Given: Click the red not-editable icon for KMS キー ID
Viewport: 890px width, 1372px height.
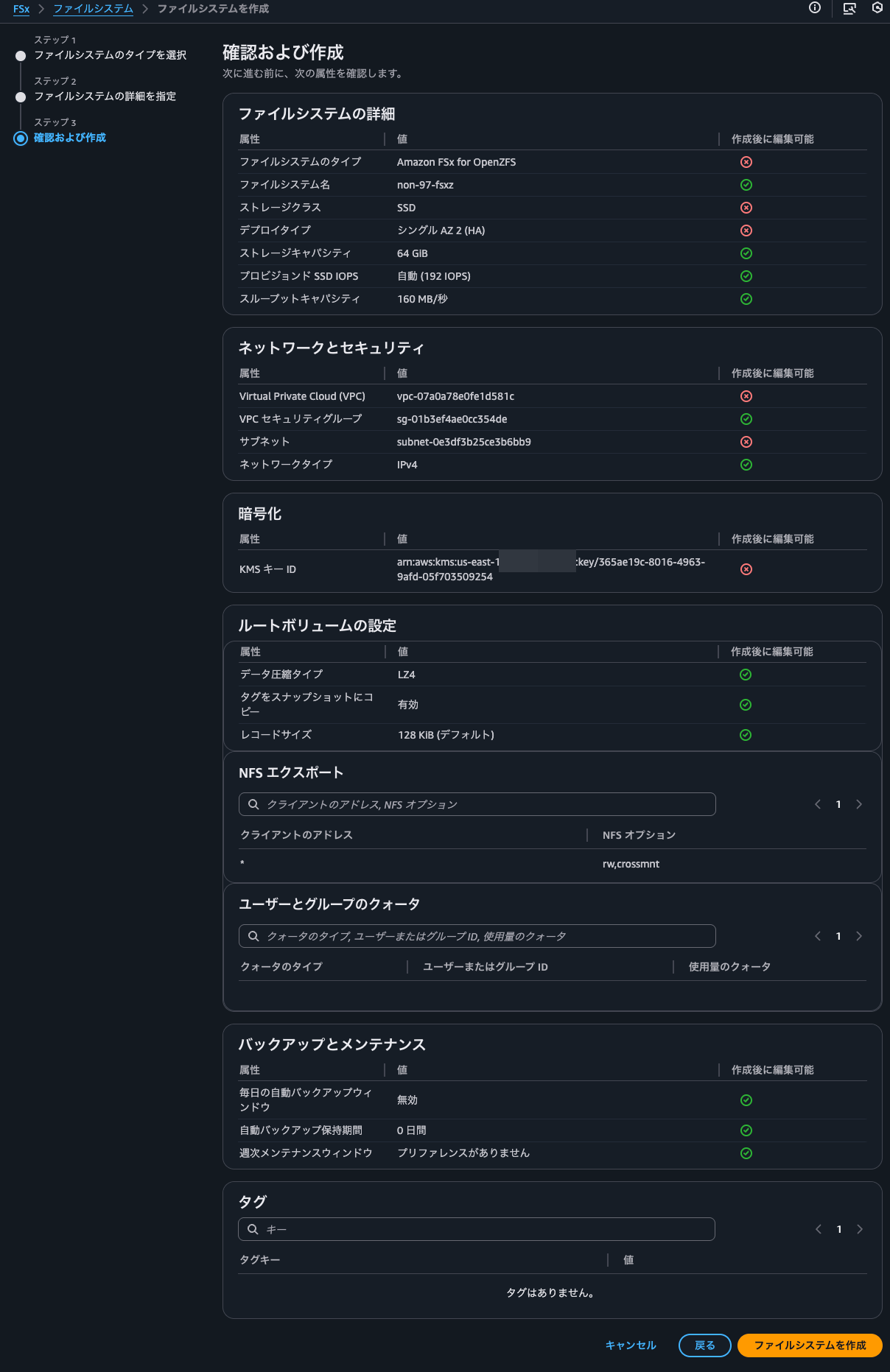Looking at the screenshot, I should [746, 569].
